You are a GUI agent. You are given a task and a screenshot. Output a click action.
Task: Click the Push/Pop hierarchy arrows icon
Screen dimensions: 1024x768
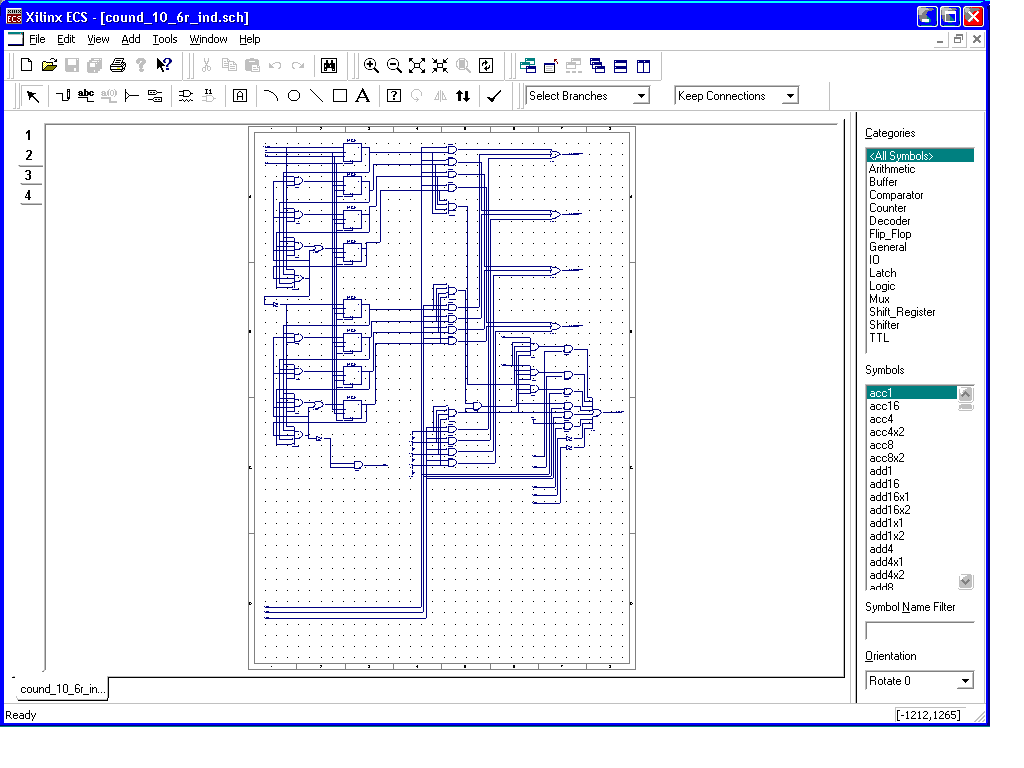tap(463, 96)
